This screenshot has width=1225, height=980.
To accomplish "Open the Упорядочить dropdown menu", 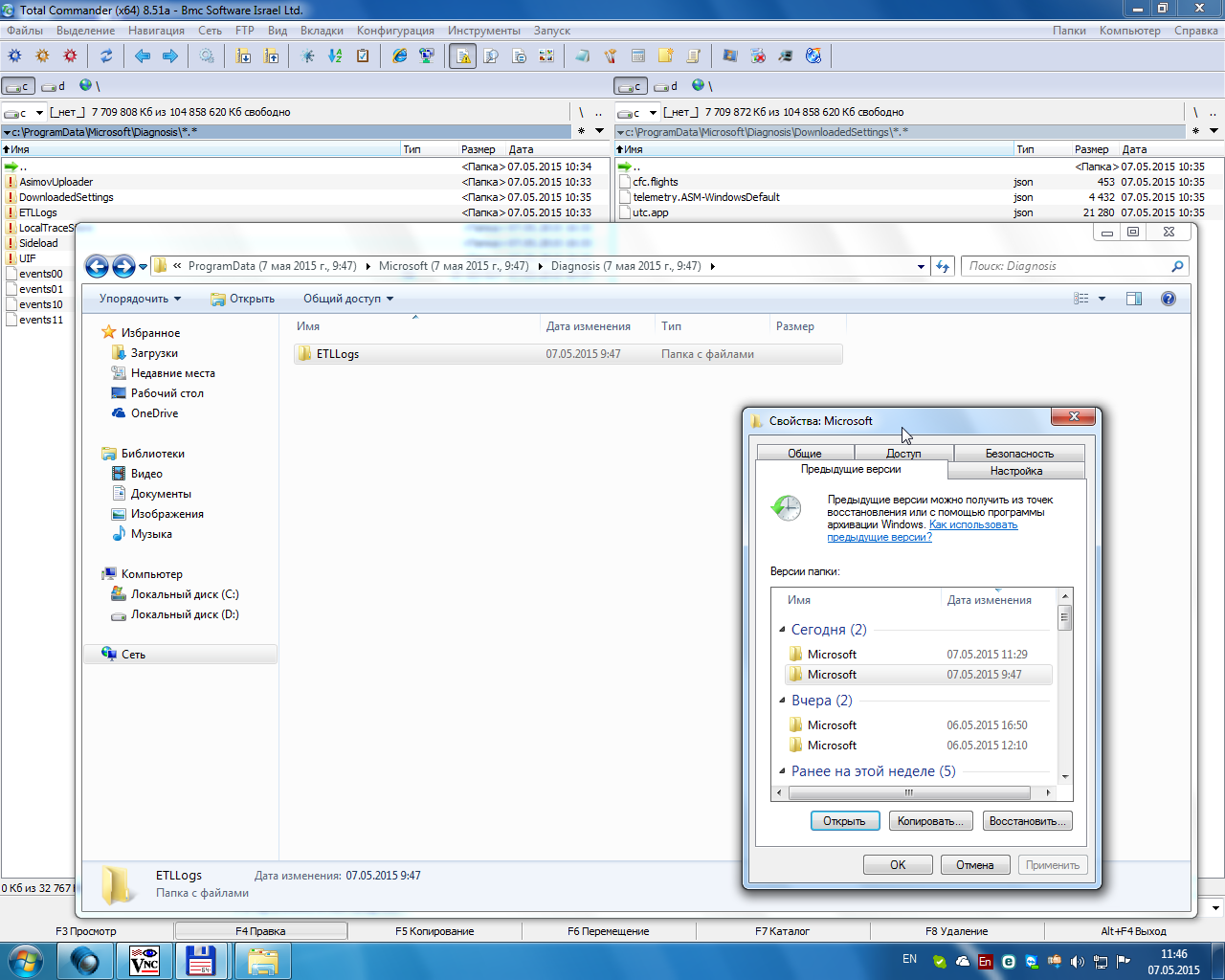I will point(140,299).
